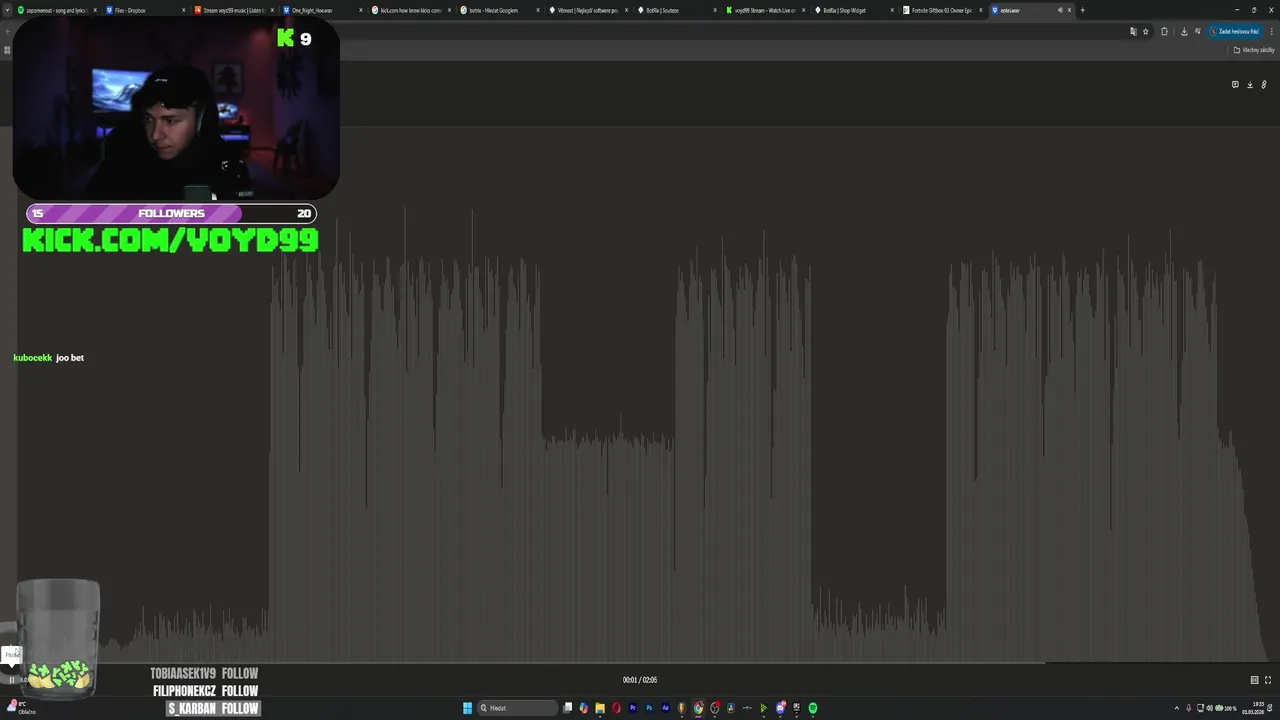The width and height of the screenshot is (1280, 720).
Task: Open a new browser tab
Action: point(1082,10)
